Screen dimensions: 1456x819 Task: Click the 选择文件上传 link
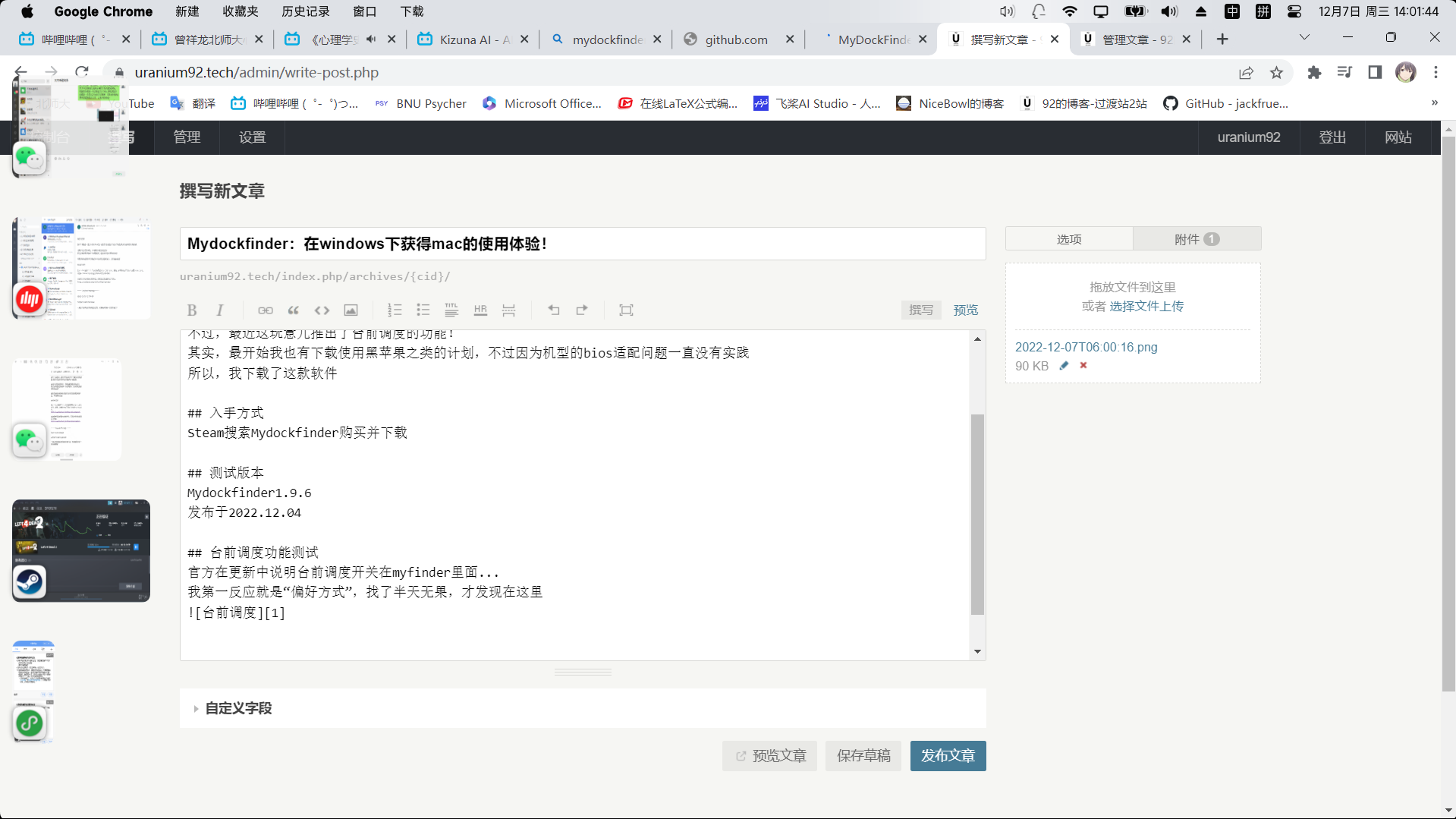(x=1146, y=306)
